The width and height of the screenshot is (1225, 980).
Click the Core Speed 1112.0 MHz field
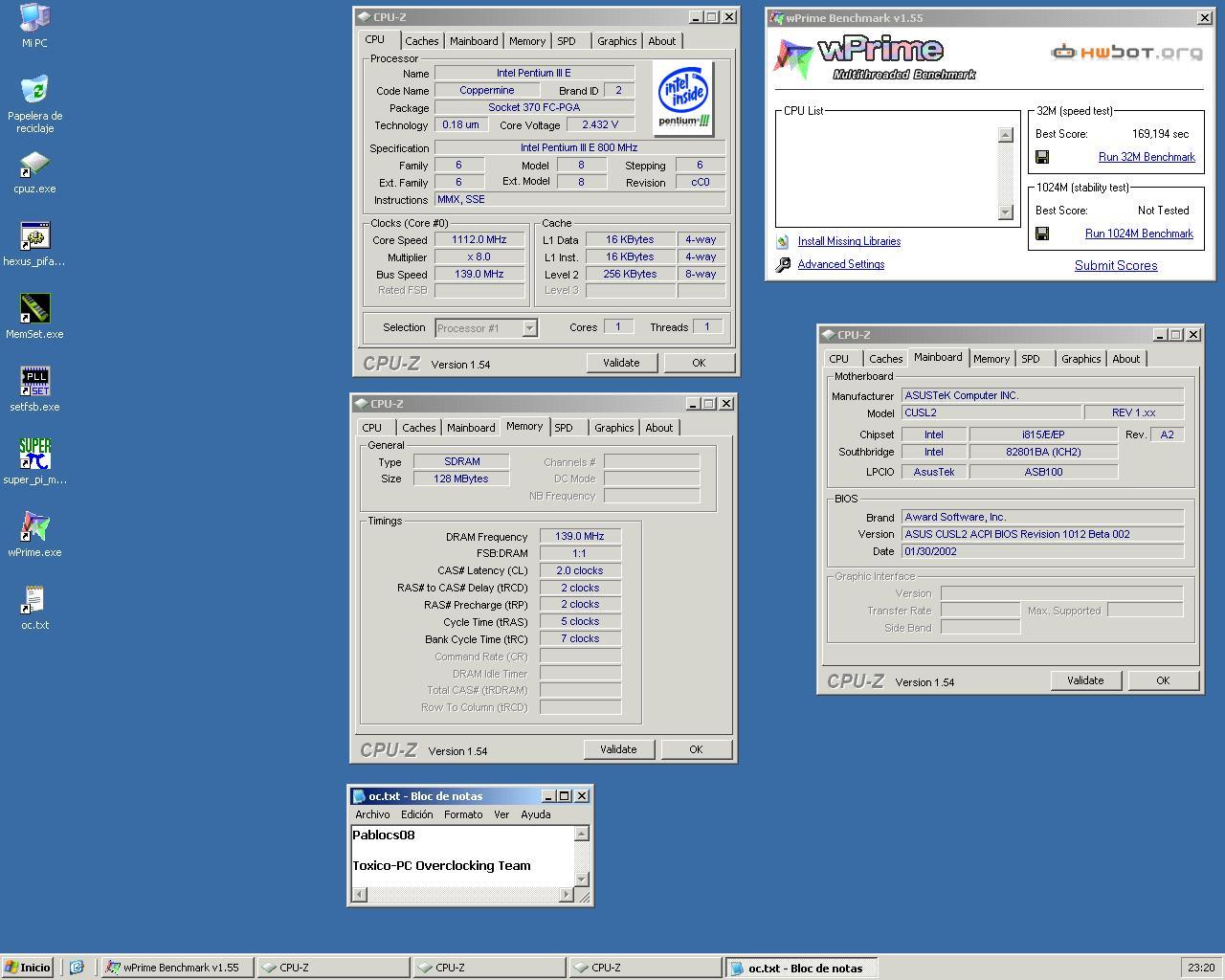[x=479, y=239]
